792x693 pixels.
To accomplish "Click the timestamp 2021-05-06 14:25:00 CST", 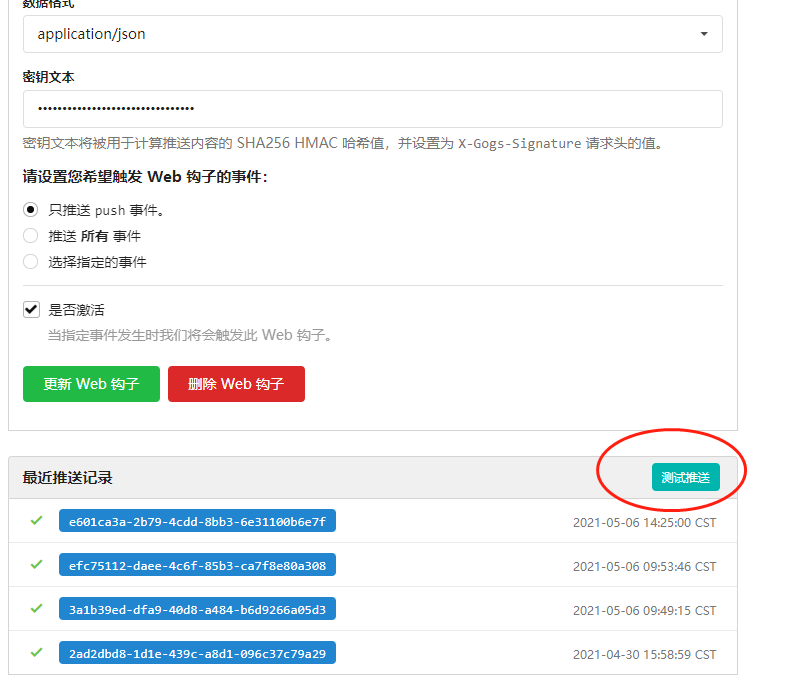I will click(645, 523).
